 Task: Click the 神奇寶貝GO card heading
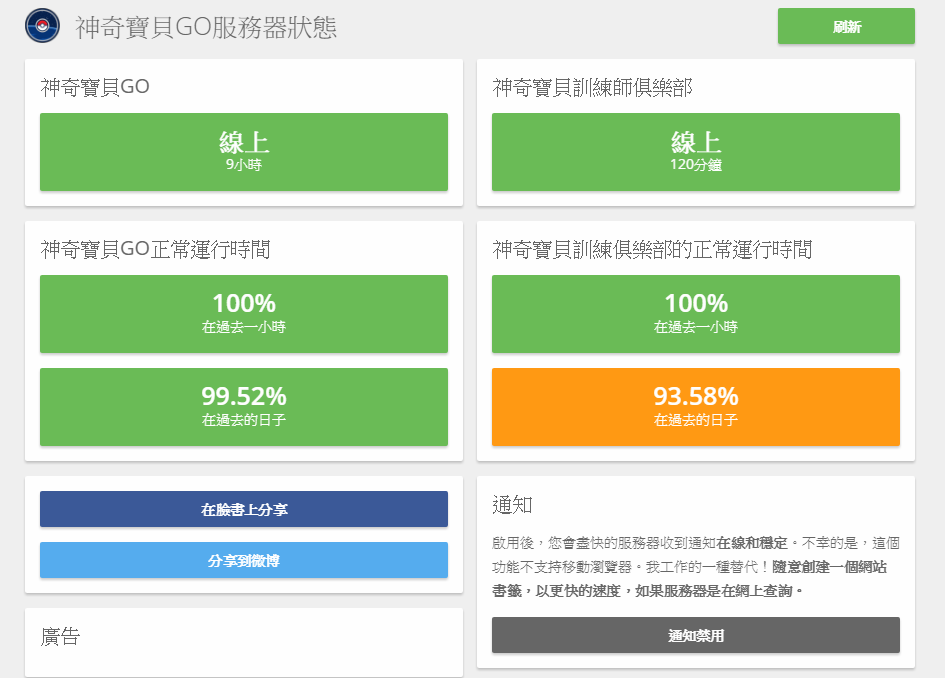(95, 88)
